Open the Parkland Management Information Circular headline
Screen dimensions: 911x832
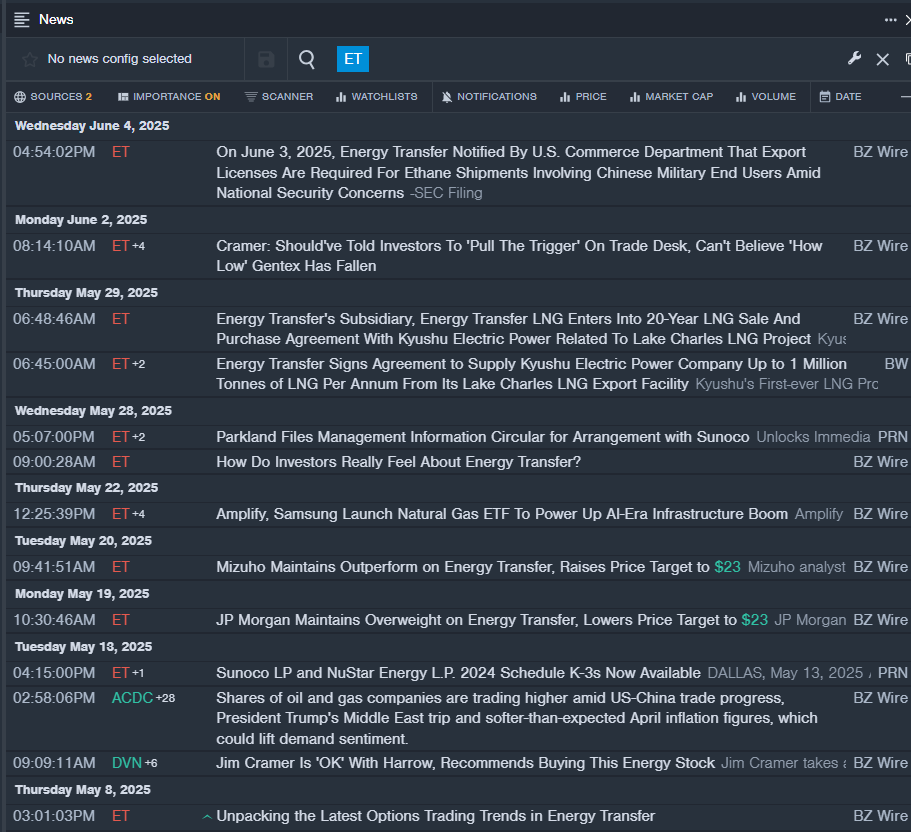pyautogui.click(x=483, y=437)
